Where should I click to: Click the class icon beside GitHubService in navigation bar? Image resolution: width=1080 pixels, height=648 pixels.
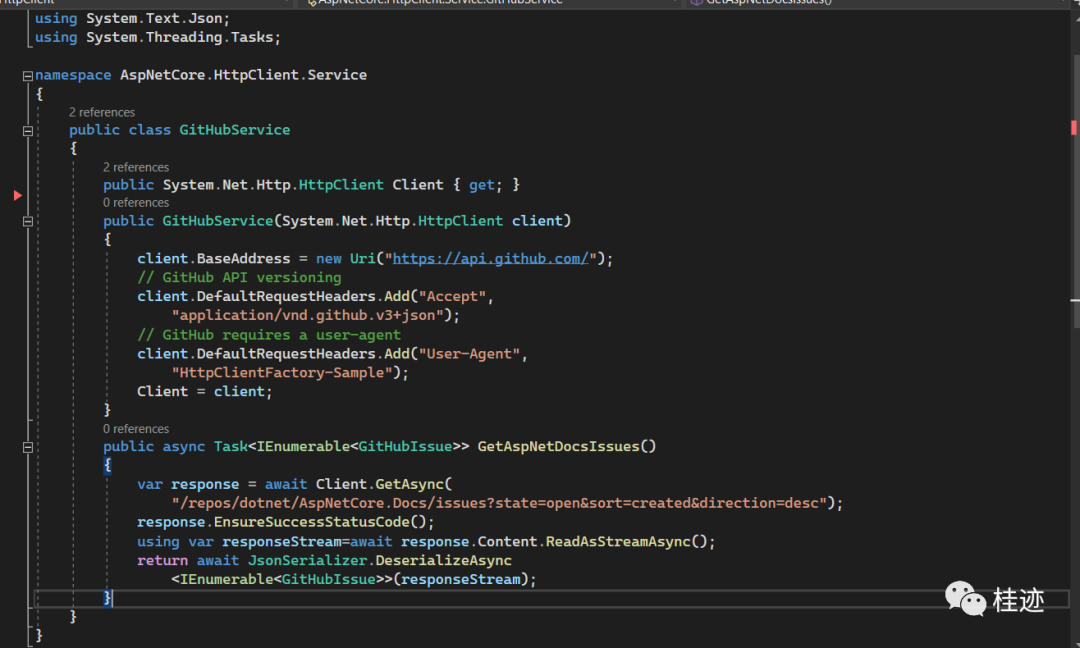point(313,3)
